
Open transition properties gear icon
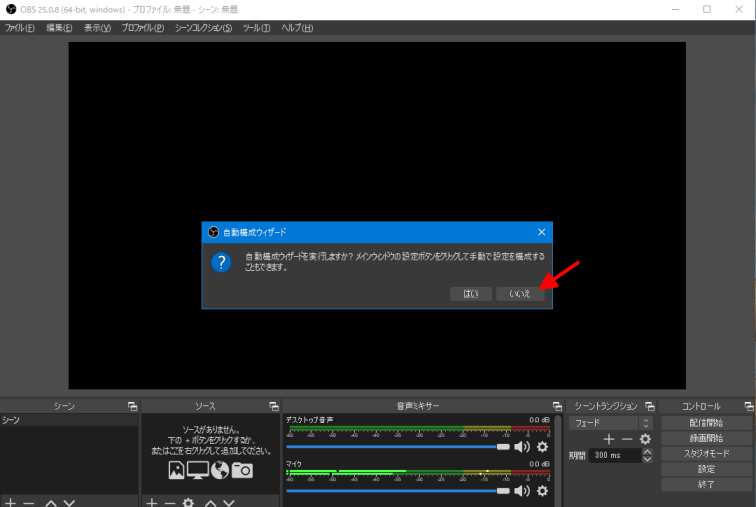point(645,439)
